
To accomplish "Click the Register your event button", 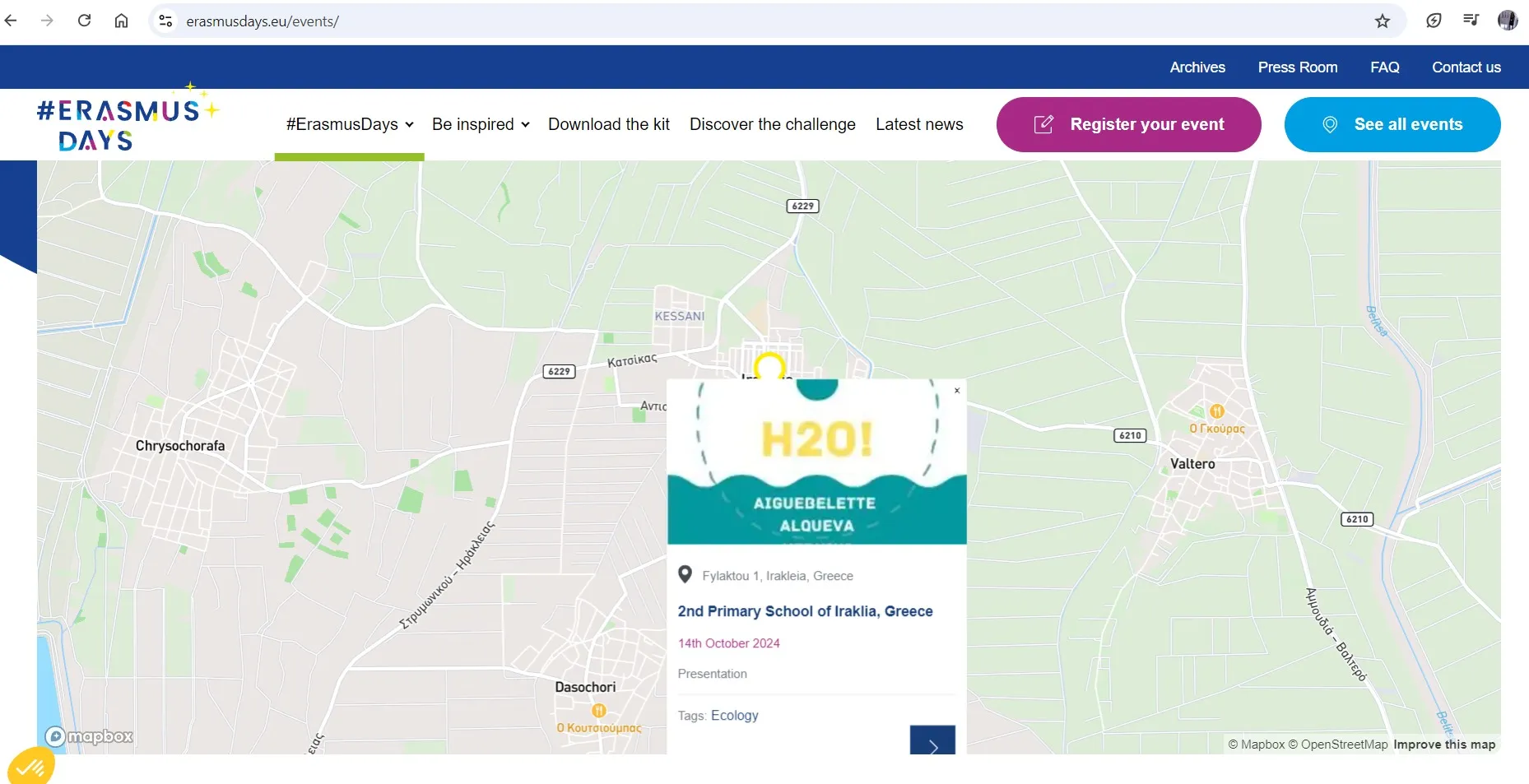I will 1128,124.
